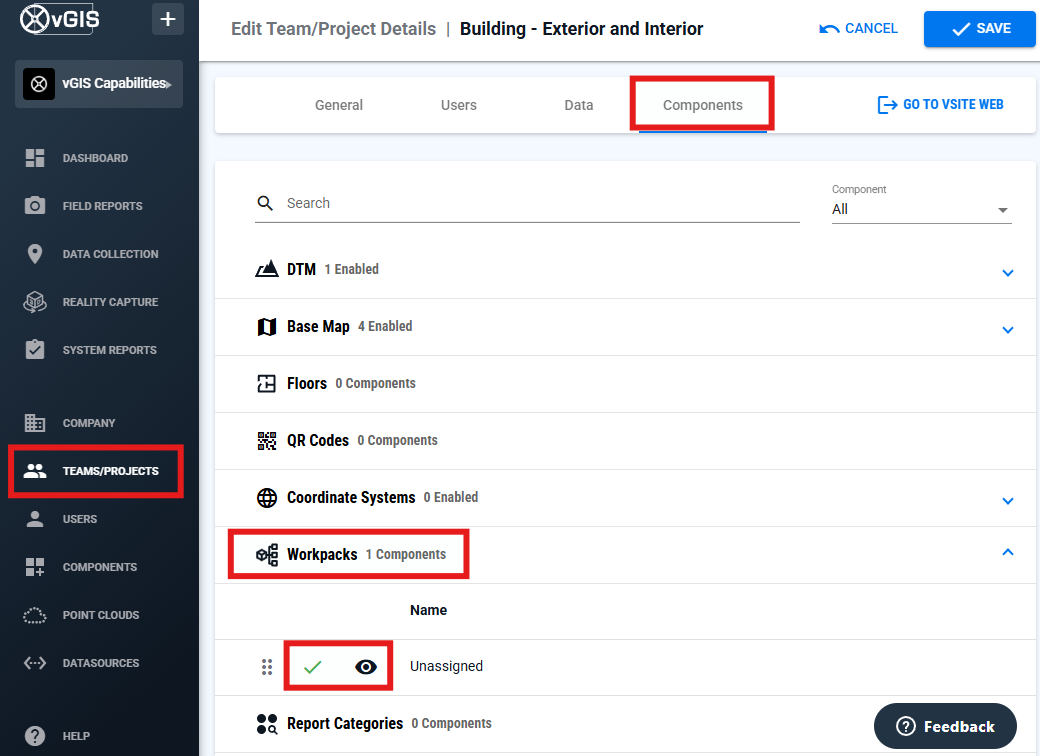Click the Unassigned workpack name
The height and width of the screenshot is (756, 1040).
point(446,666)
